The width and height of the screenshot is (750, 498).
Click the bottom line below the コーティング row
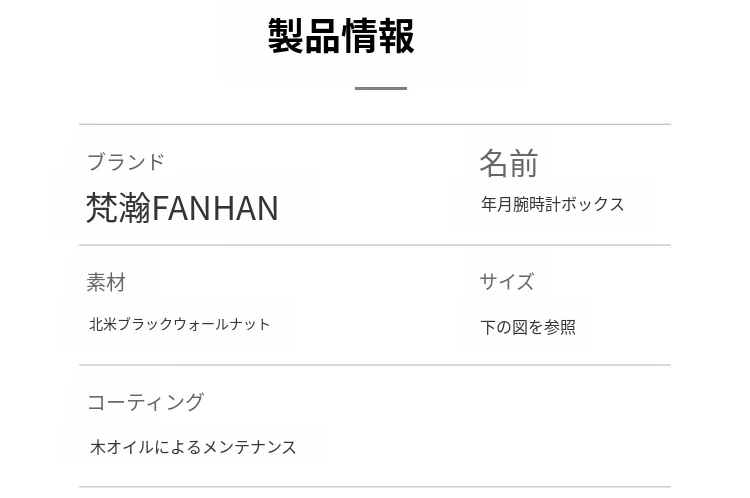375,487
